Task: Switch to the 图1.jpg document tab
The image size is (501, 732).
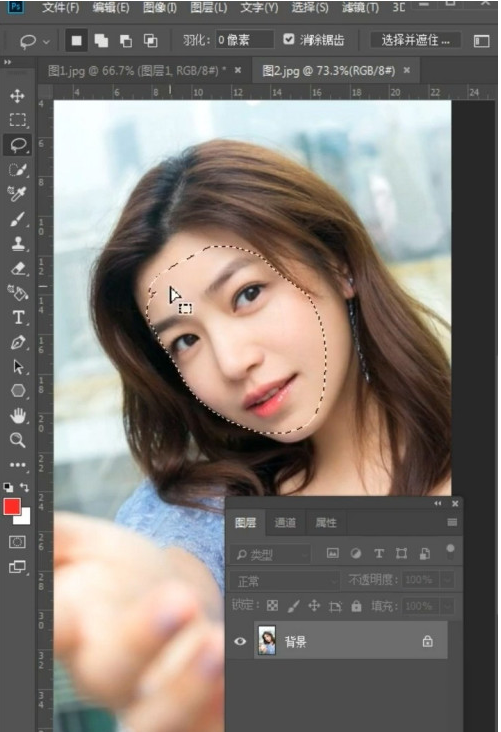Action: pyautogui.click(x=137, y=70)
